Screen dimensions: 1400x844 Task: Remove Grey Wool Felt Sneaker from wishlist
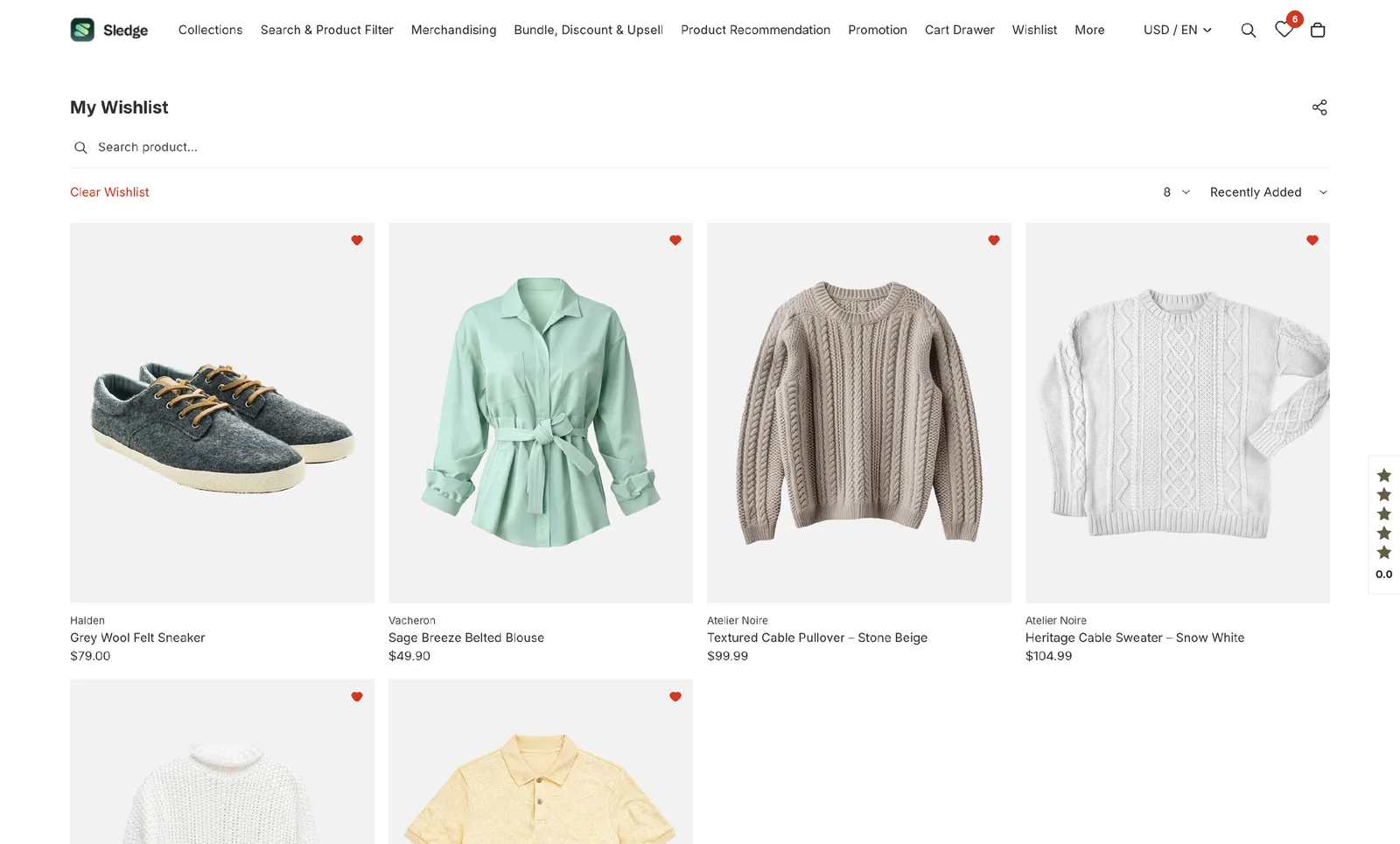pyautogui.click(x=357, y=241)
